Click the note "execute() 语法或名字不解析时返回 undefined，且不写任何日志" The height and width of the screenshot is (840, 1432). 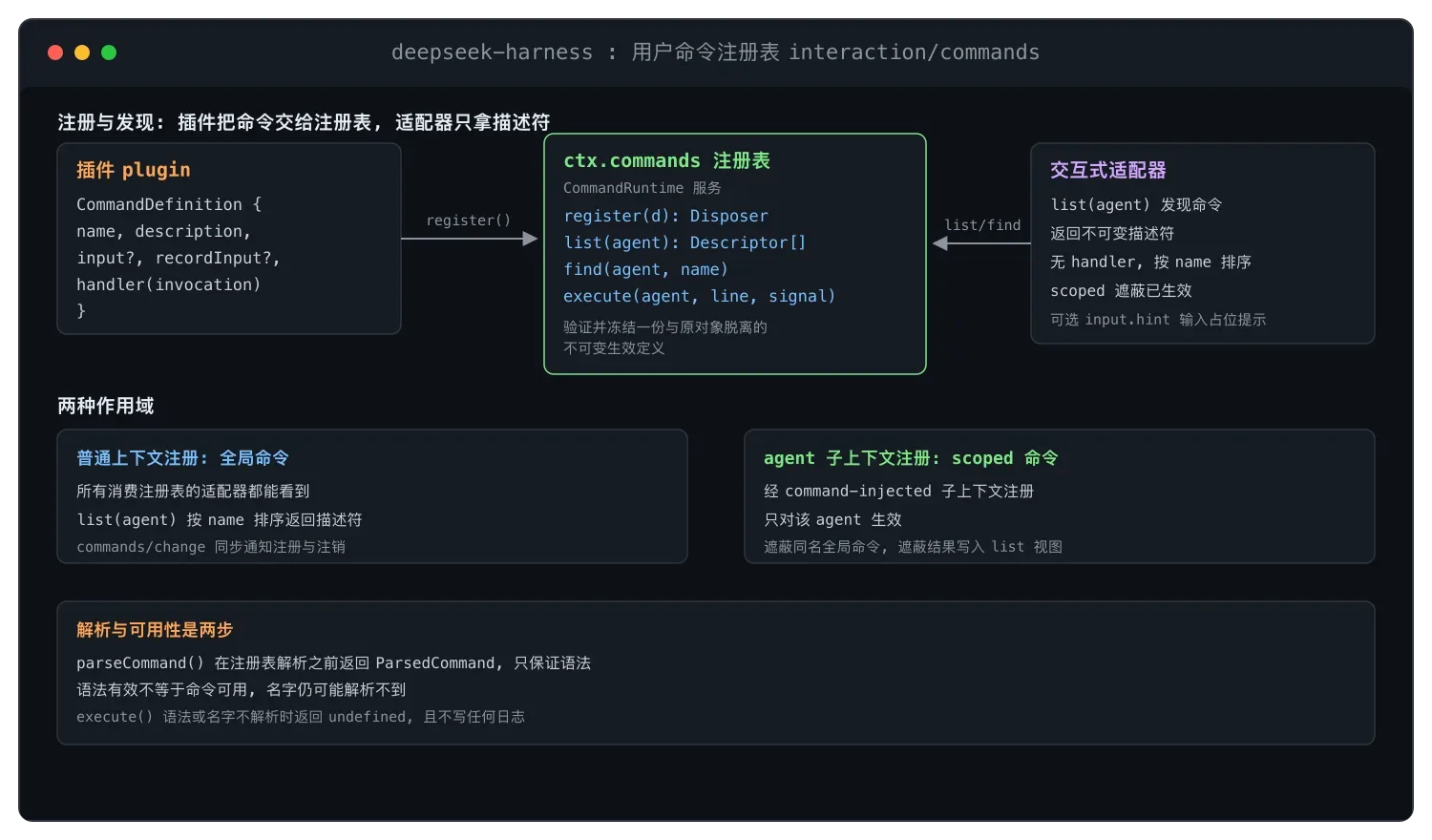[301, 717]
